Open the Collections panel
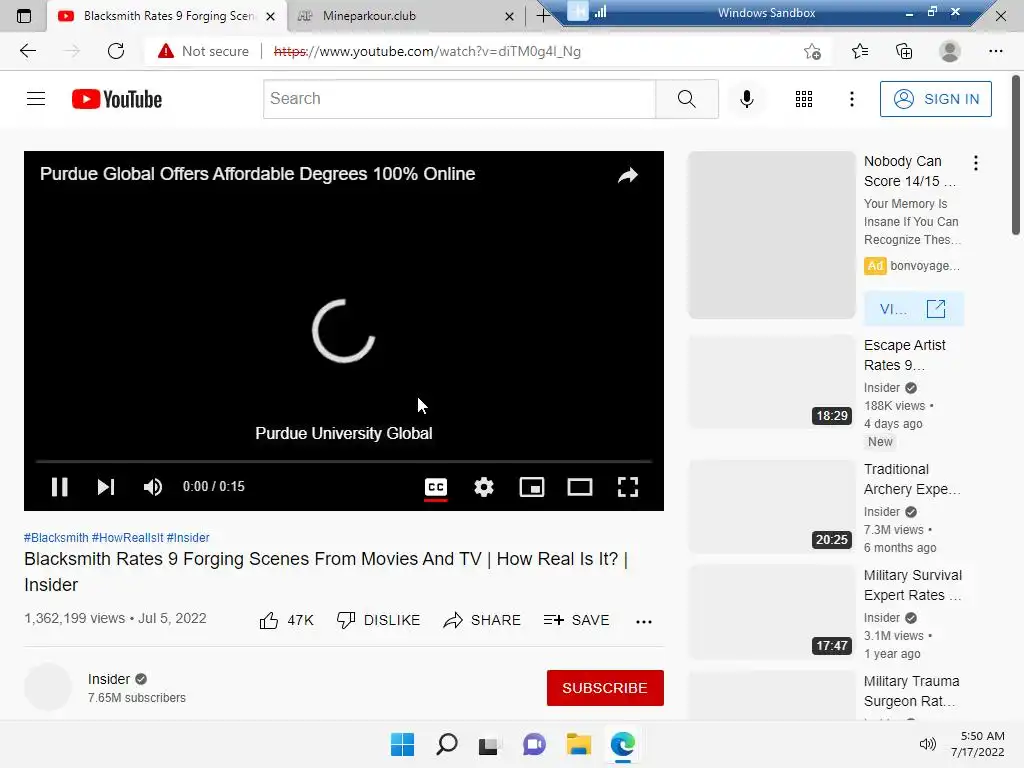The height and width of the screenshot is (768, 1024). tap(904, 51)
